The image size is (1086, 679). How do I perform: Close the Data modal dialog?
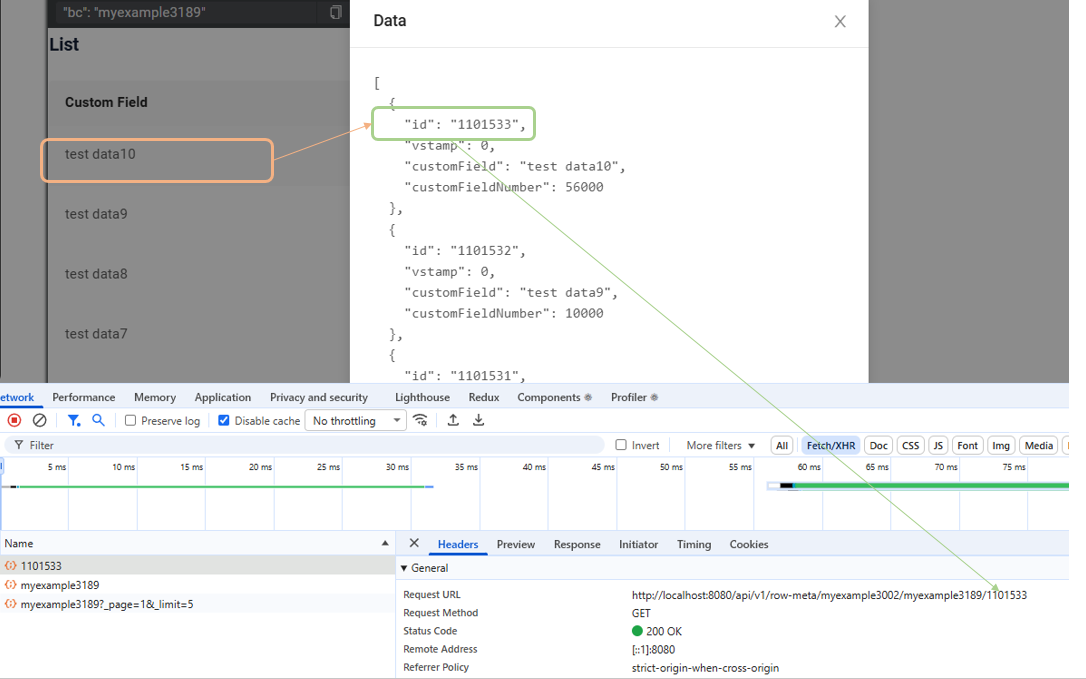[x=840, y=22]
